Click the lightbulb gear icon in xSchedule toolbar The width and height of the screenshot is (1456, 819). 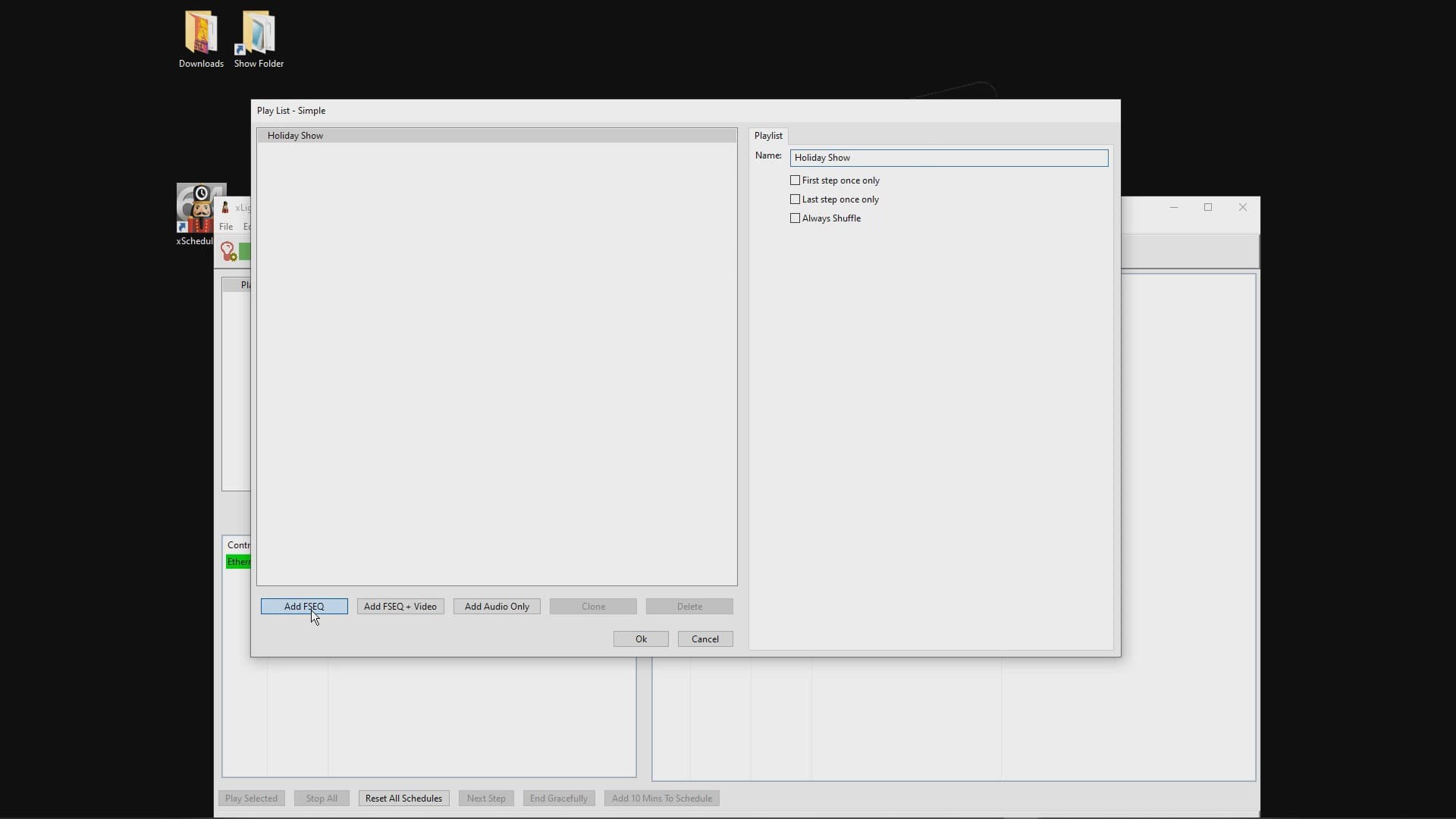228,251
